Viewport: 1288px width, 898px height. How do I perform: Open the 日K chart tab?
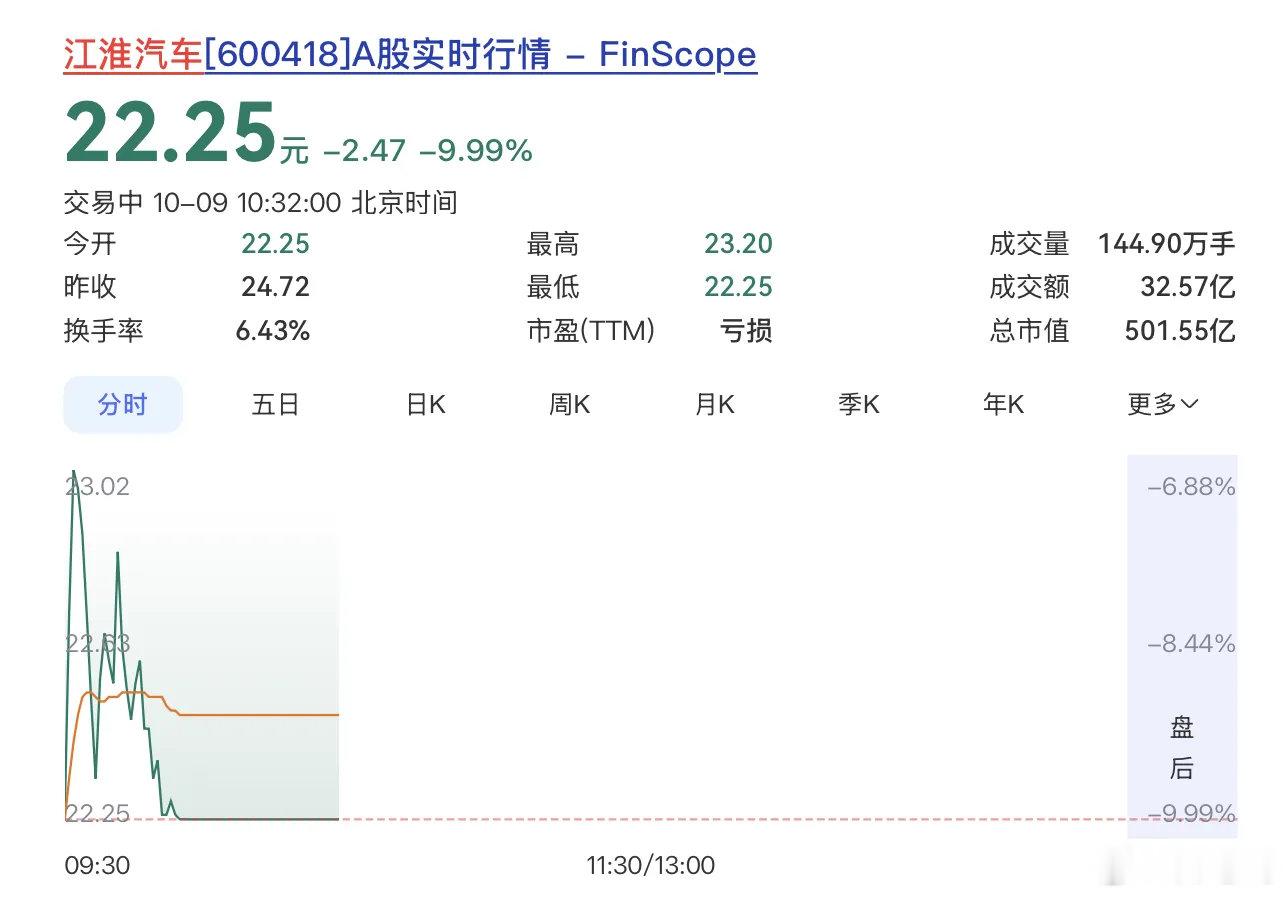coord(426,405)
